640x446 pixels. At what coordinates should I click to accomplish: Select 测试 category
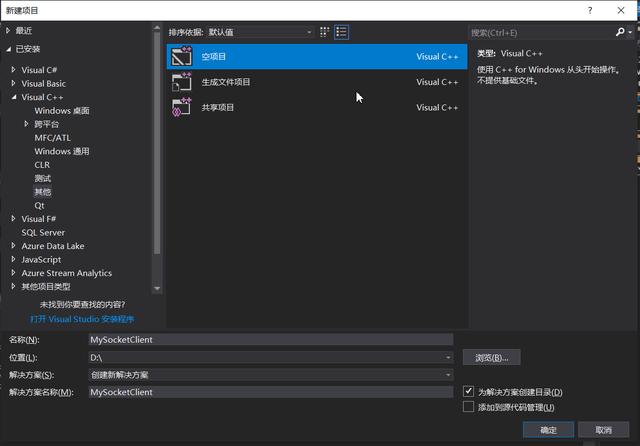point(42,178)
